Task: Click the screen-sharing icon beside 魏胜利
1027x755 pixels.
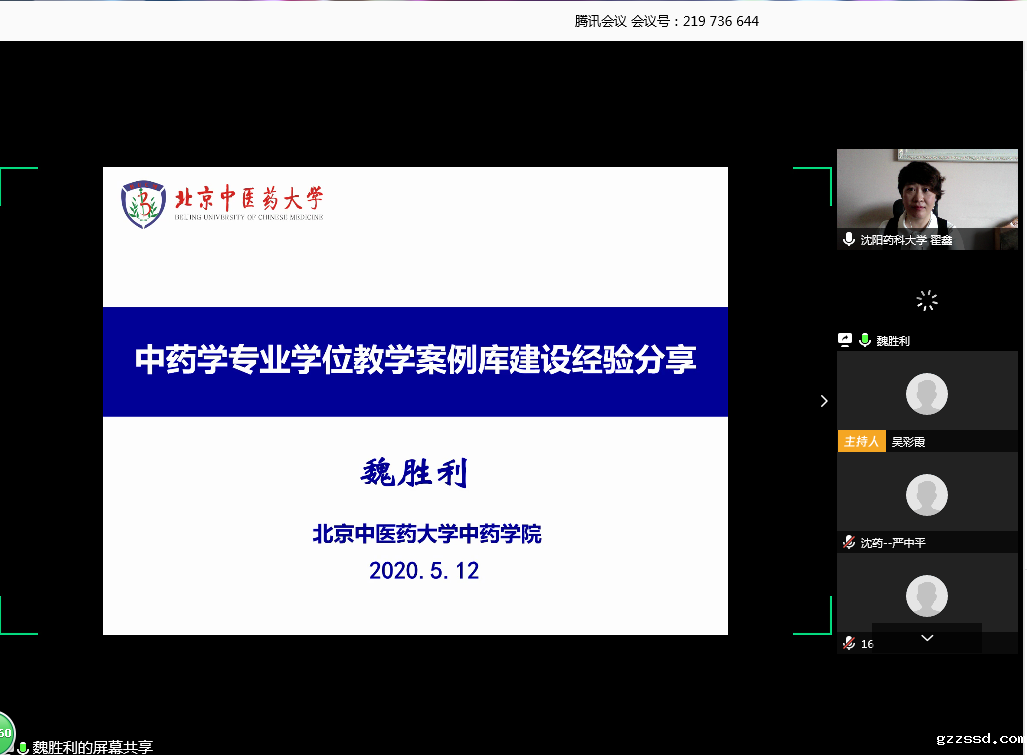Action: (x=845, y=341)
